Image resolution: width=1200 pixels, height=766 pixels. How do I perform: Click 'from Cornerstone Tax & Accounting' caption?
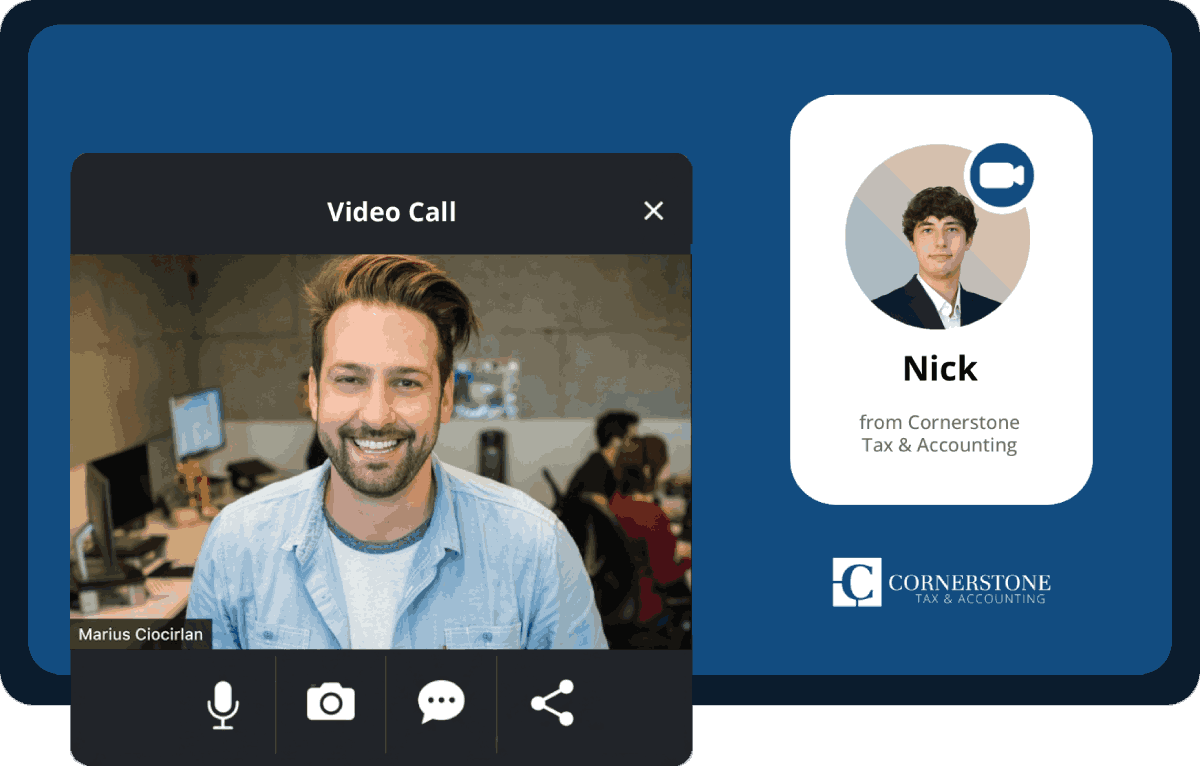pyautogui.click(x=940, y=434)
